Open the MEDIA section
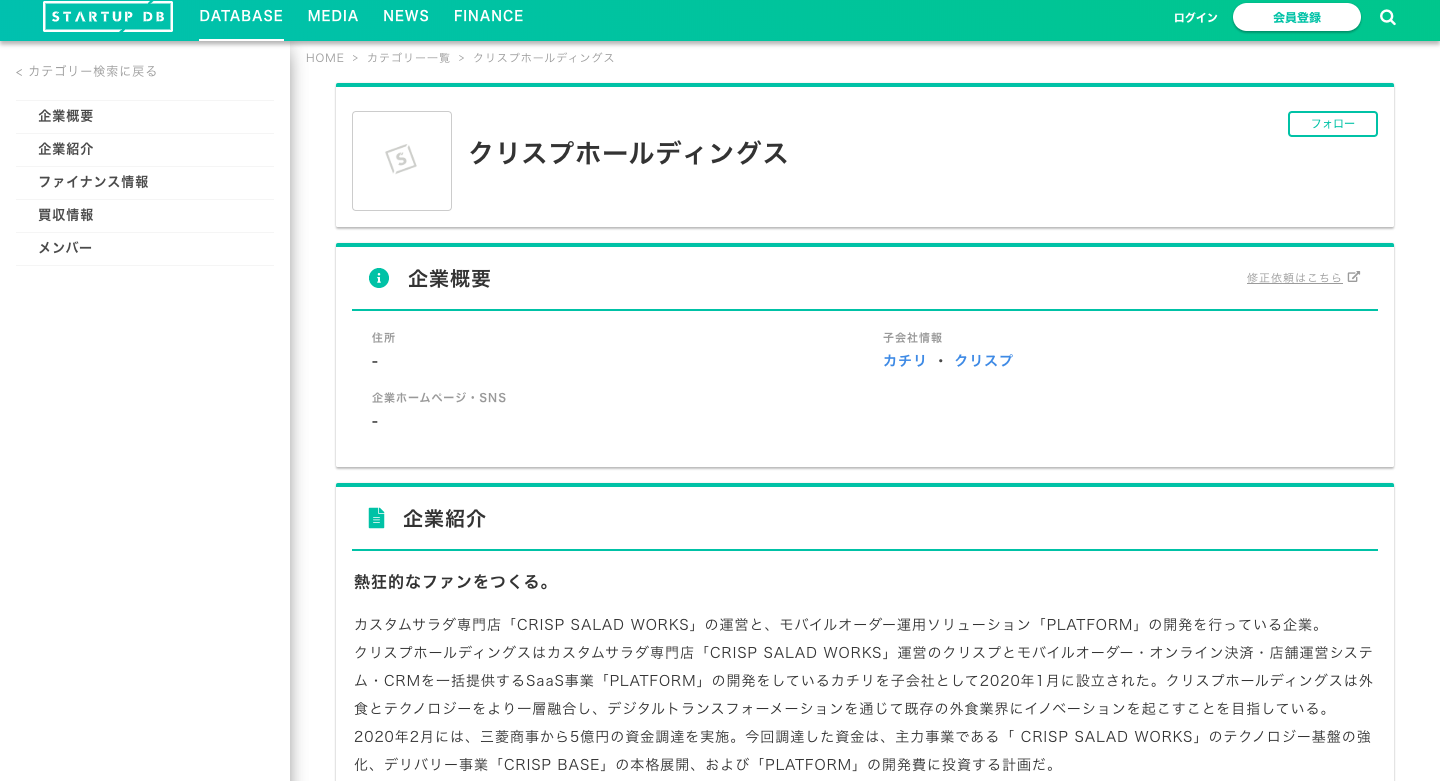The width and height of the screenshot is (1440, 781). click(x=333, y=16)
